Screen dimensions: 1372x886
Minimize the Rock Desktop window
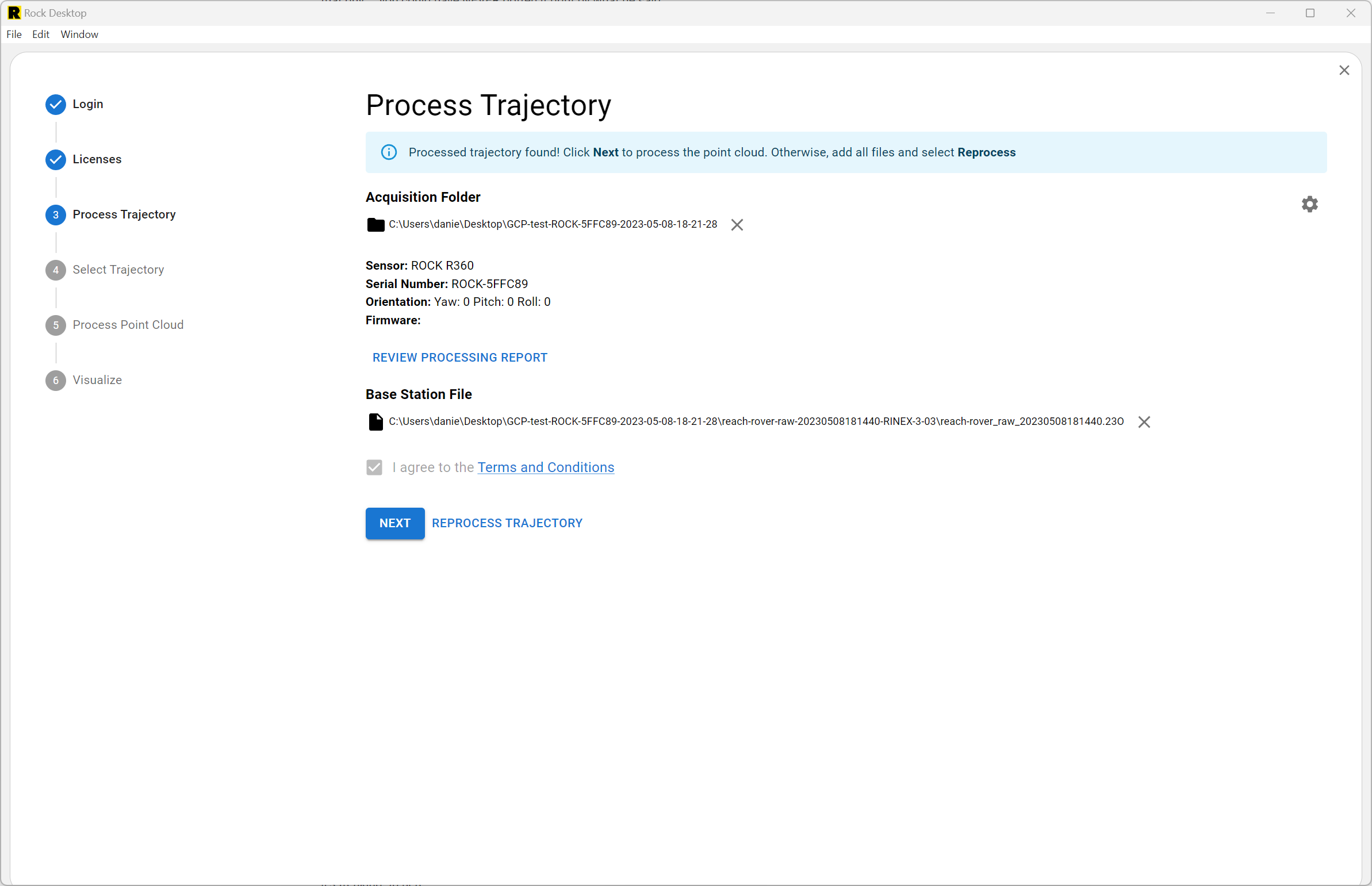pos(1270,13)
